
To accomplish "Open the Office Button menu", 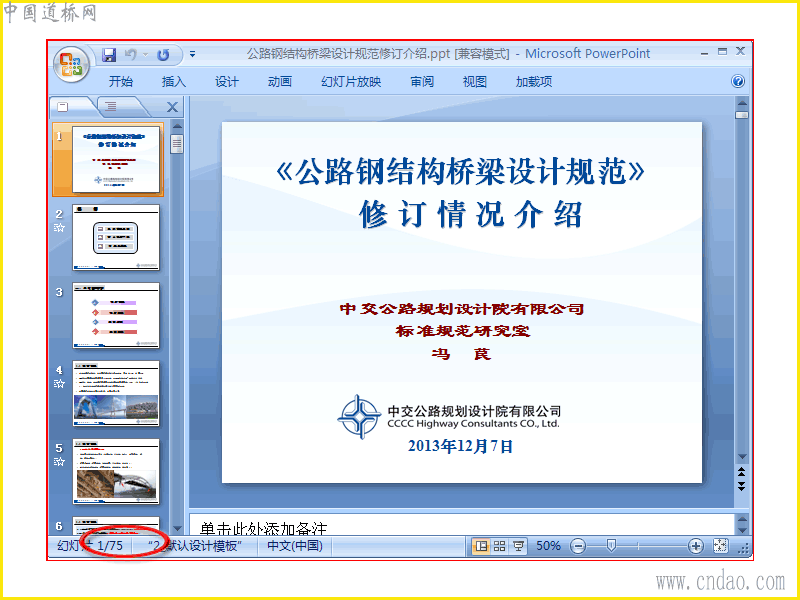I will (71, 65).
